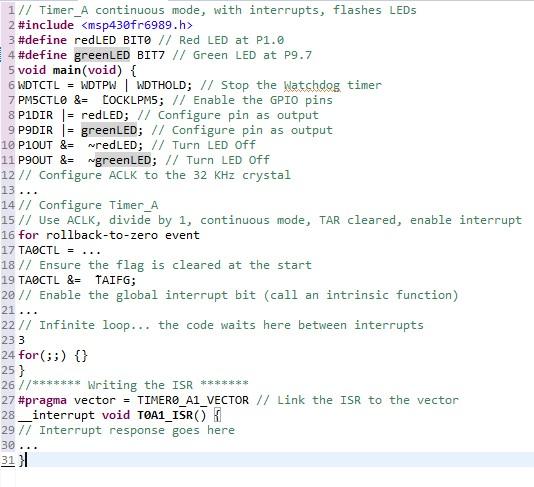This screenshot has height=487, width=534.
Task: Click the Interrupt response goes here comment
Action: pyautogui.click(x=127, y=430)
